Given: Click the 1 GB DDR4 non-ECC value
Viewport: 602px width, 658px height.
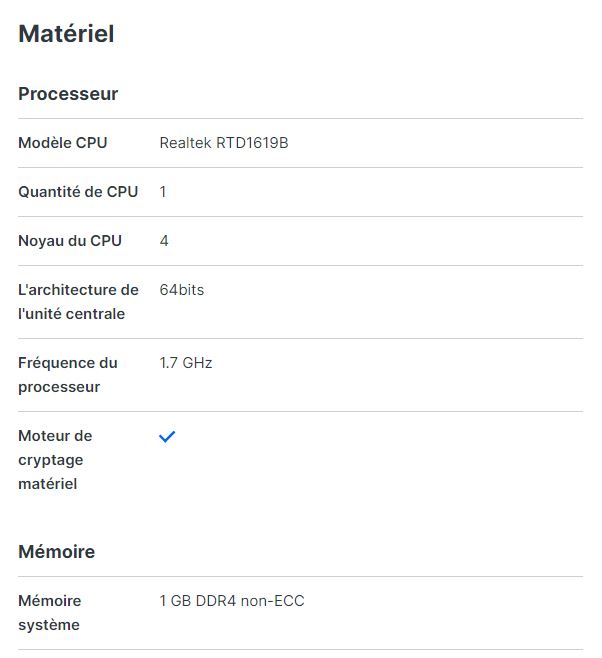Looking at the screenshot, I should coord(232,601).
